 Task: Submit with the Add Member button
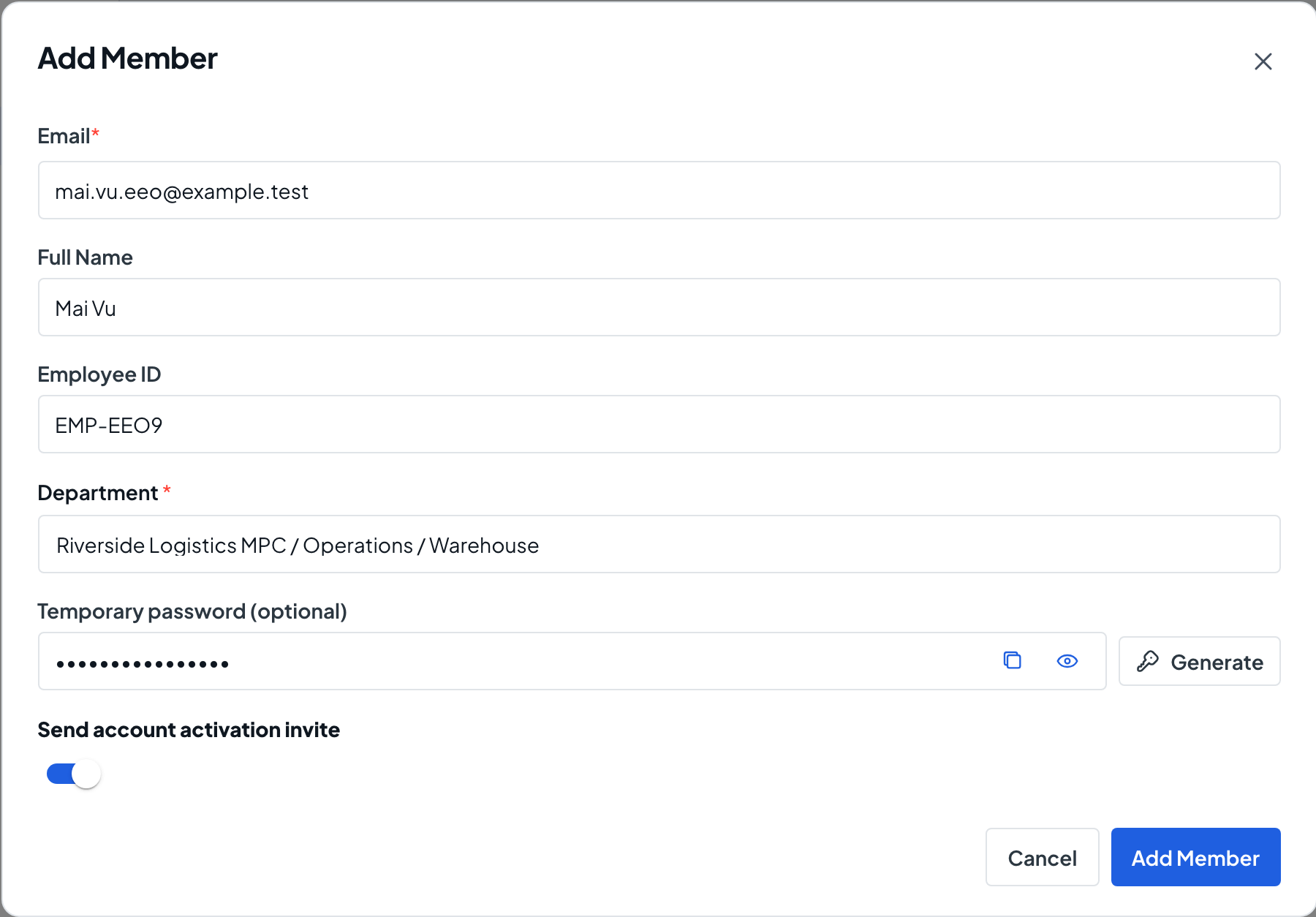point(1195,857)
